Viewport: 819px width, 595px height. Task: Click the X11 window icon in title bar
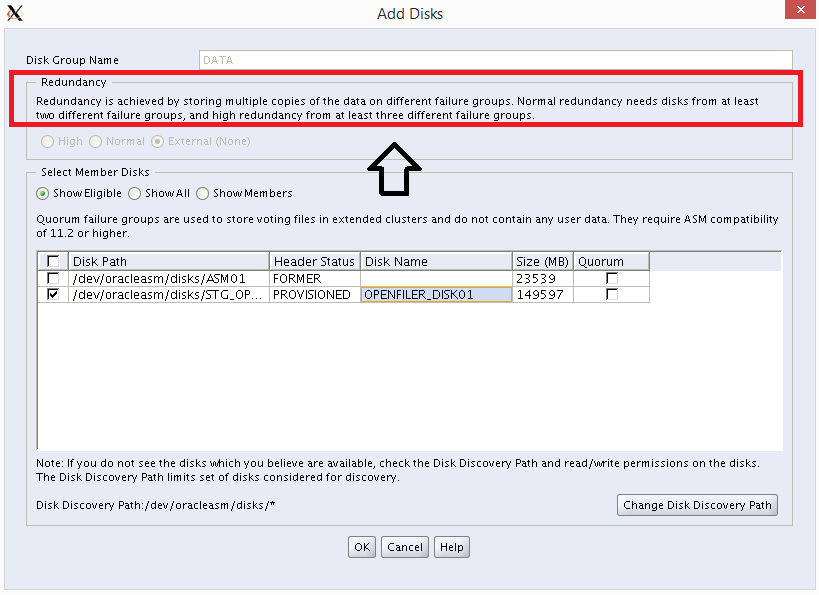pyautogui.click(x=15, y=13)
